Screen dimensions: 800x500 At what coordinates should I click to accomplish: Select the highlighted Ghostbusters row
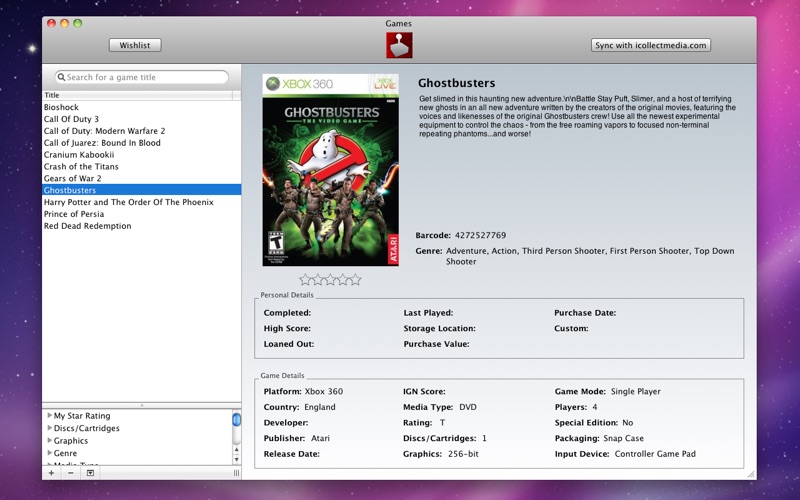point(141,190)
